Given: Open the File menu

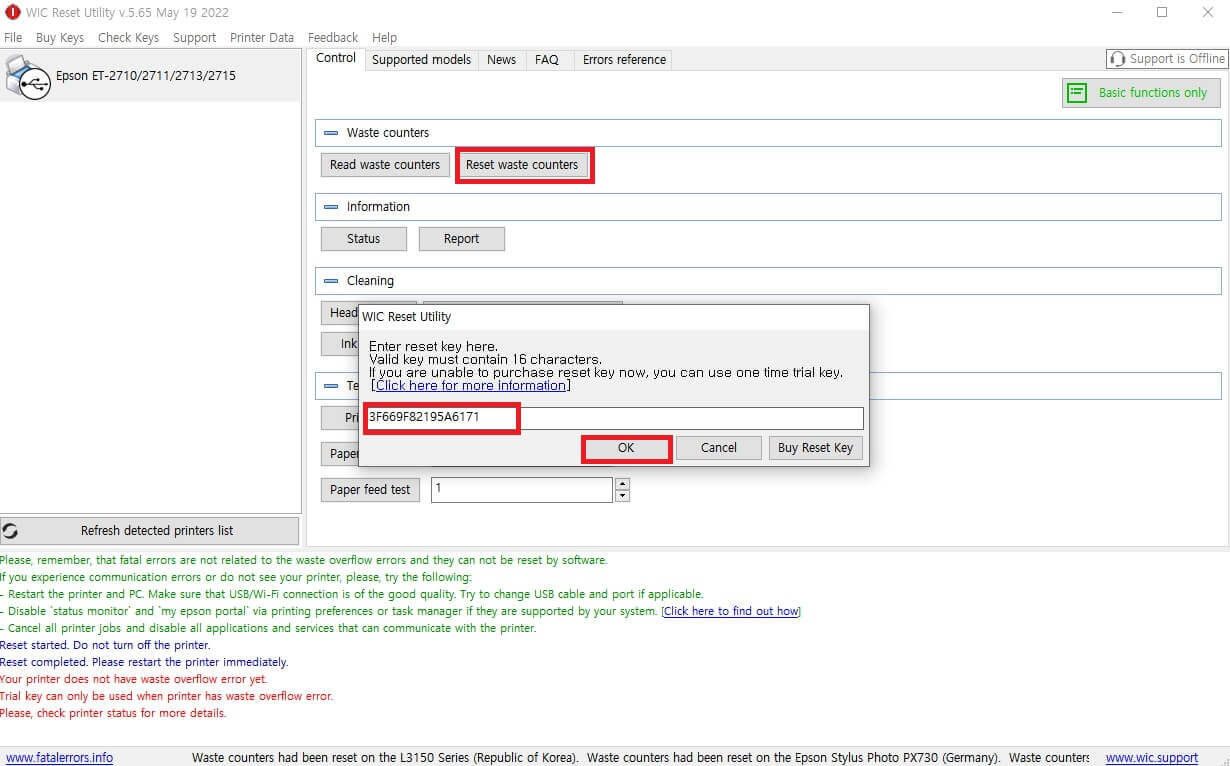Looking at the screenshot, I should 13,37.
